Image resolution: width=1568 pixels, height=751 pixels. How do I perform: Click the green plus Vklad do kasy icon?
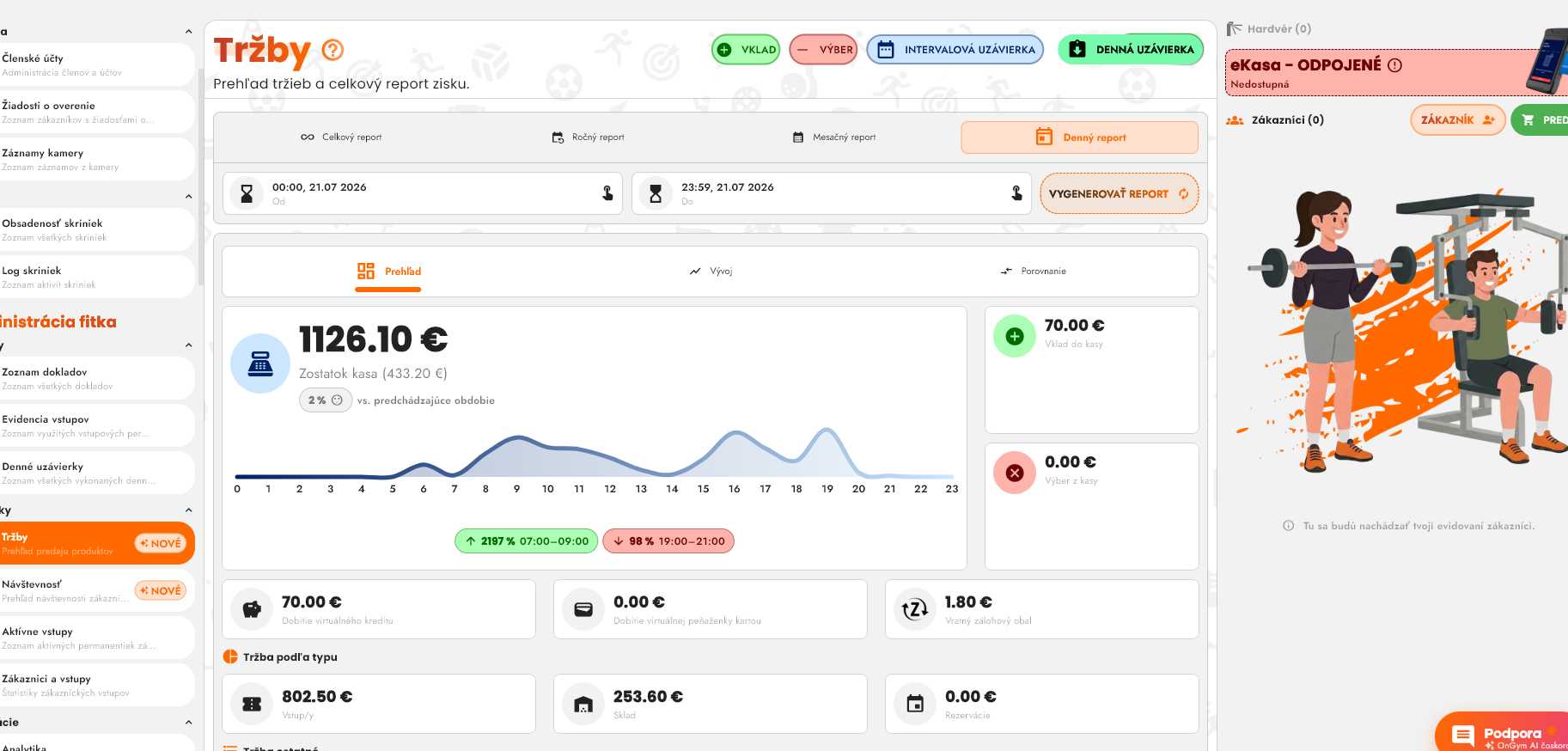click(x=1015, y=336)
